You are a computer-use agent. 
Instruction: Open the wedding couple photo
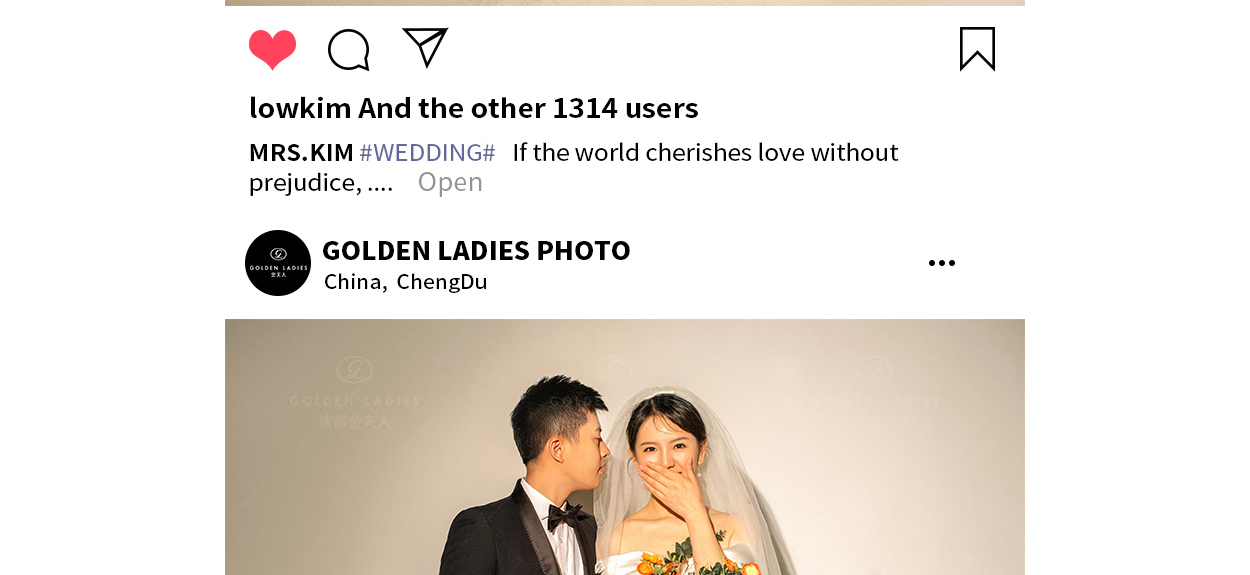(x=625, y=447)
